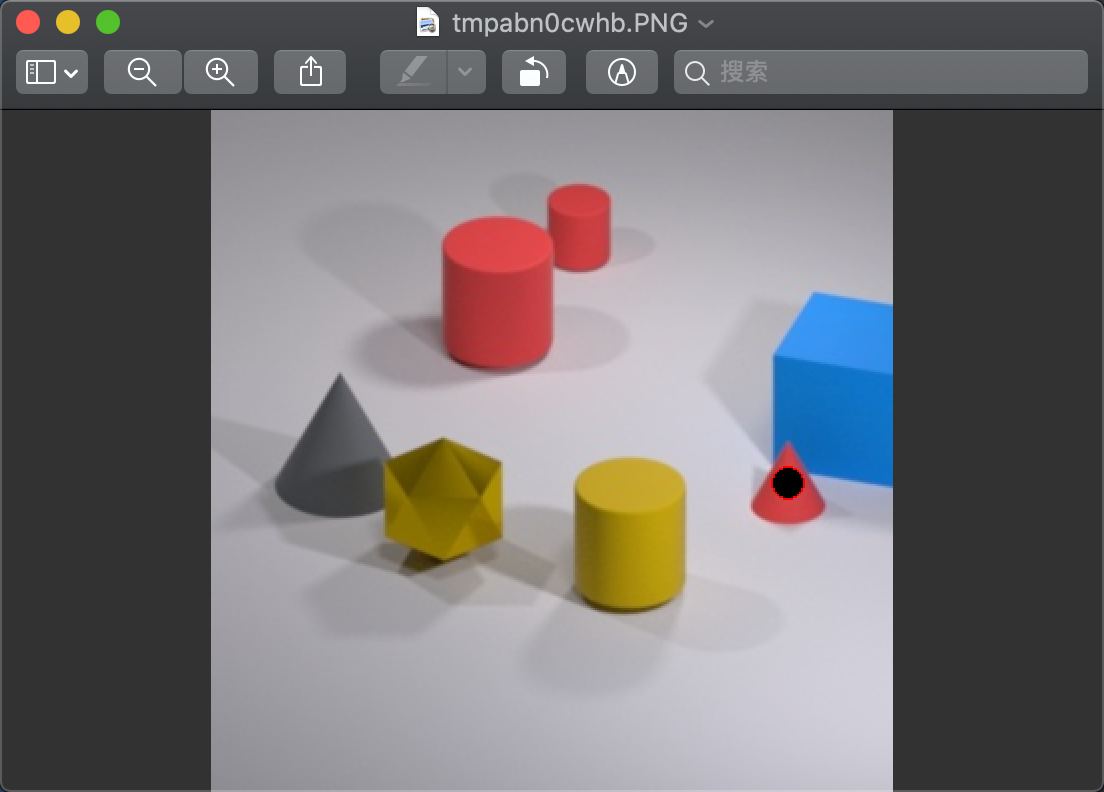The height and width of the screenshot is (792, 1104).
Task: Click the displayed image of 3D shapes
Action: coord(552,451)
